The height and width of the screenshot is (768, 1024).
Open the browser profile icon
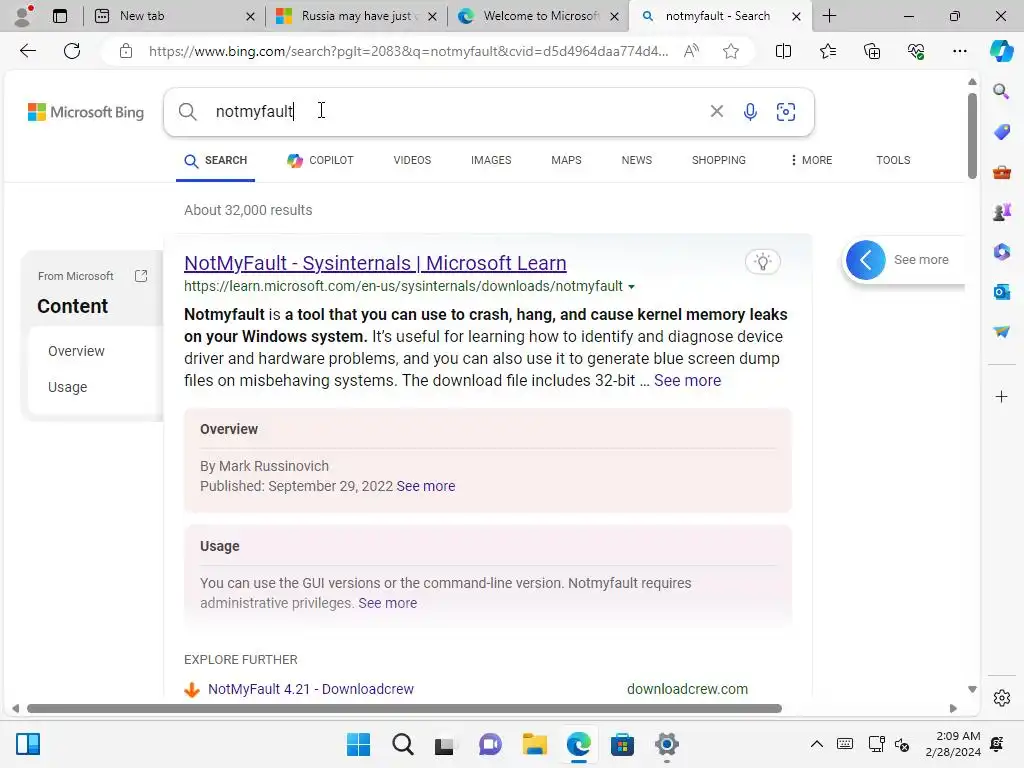tap(24, 16)
